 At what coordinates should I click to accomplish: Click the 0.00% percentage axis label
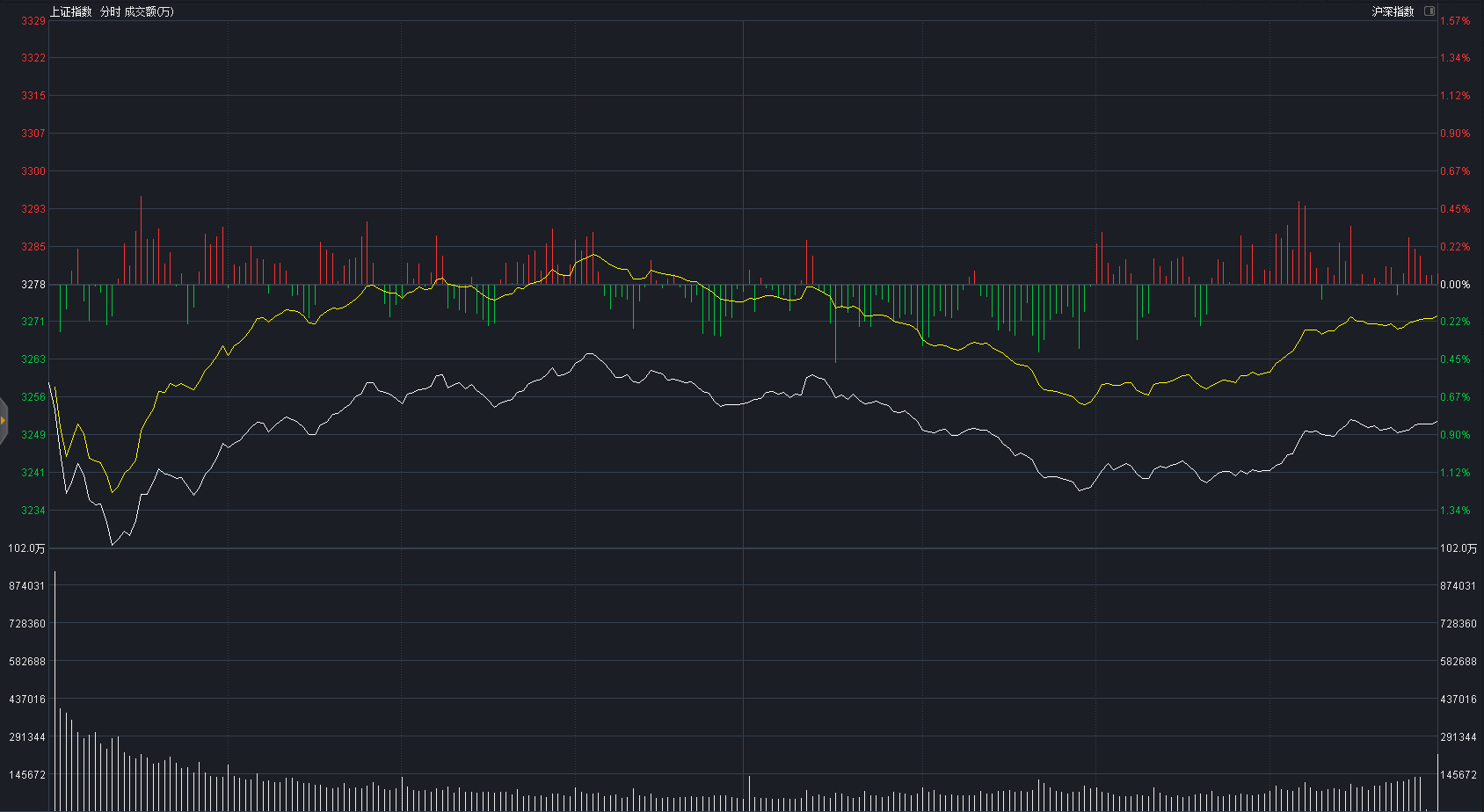point(1455,285)
